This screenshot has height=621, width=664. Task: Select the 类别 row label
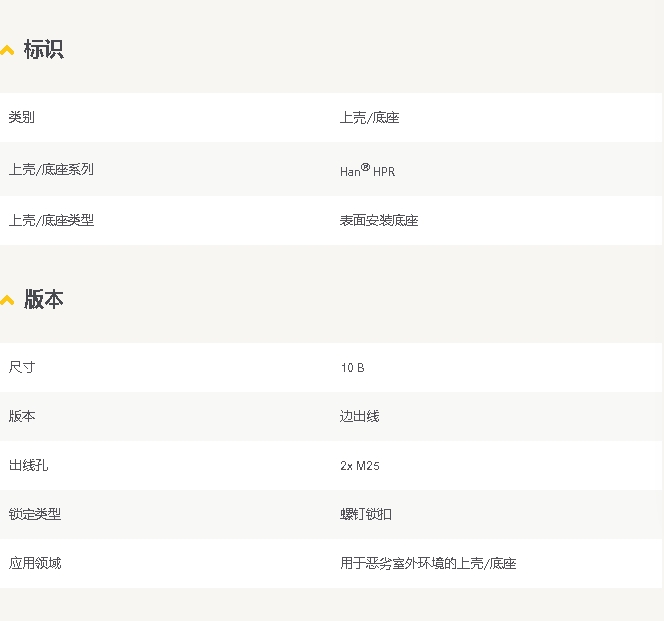[x=22, y=117]
